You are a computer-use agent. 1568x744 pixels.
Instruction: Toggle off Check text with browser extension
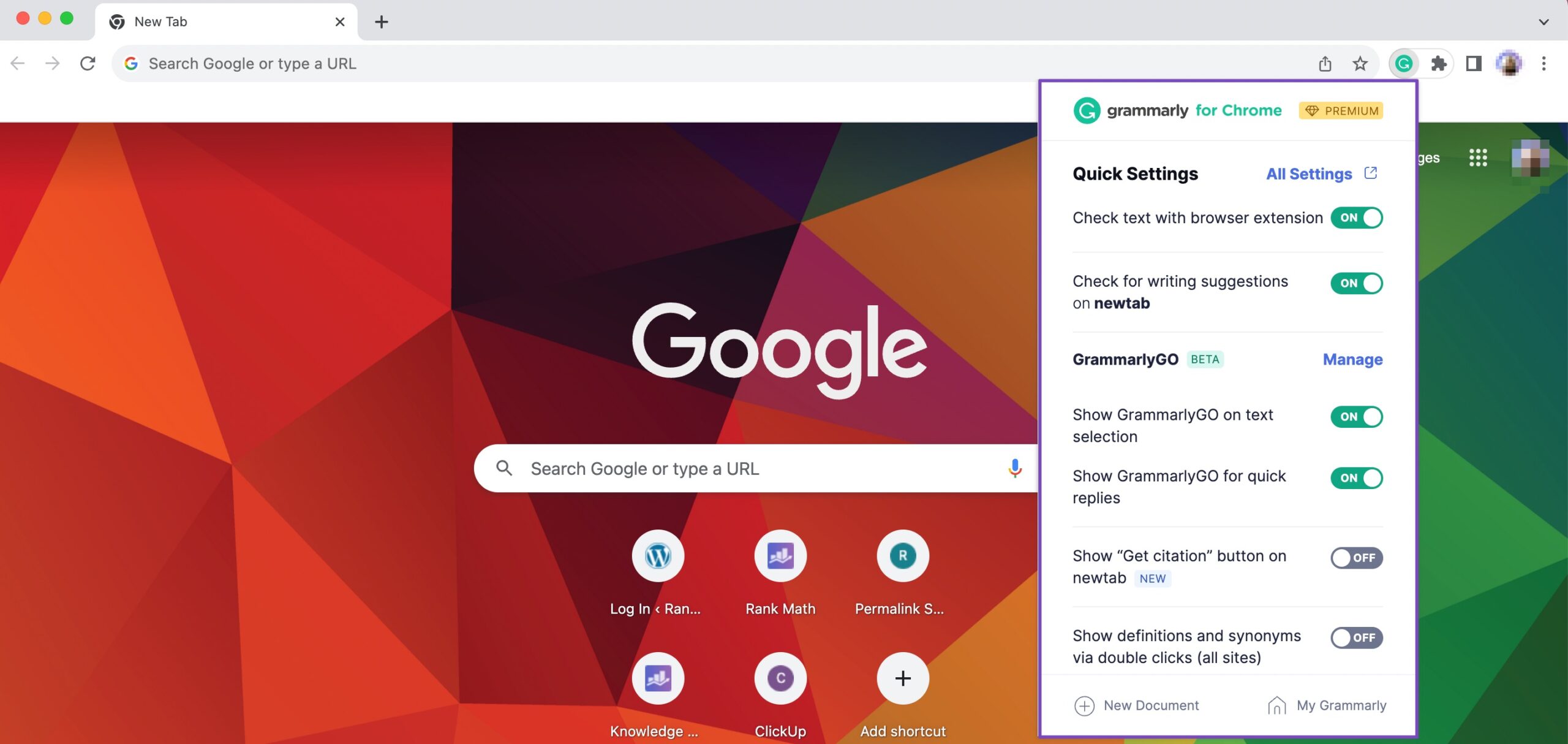(1357, 218)
